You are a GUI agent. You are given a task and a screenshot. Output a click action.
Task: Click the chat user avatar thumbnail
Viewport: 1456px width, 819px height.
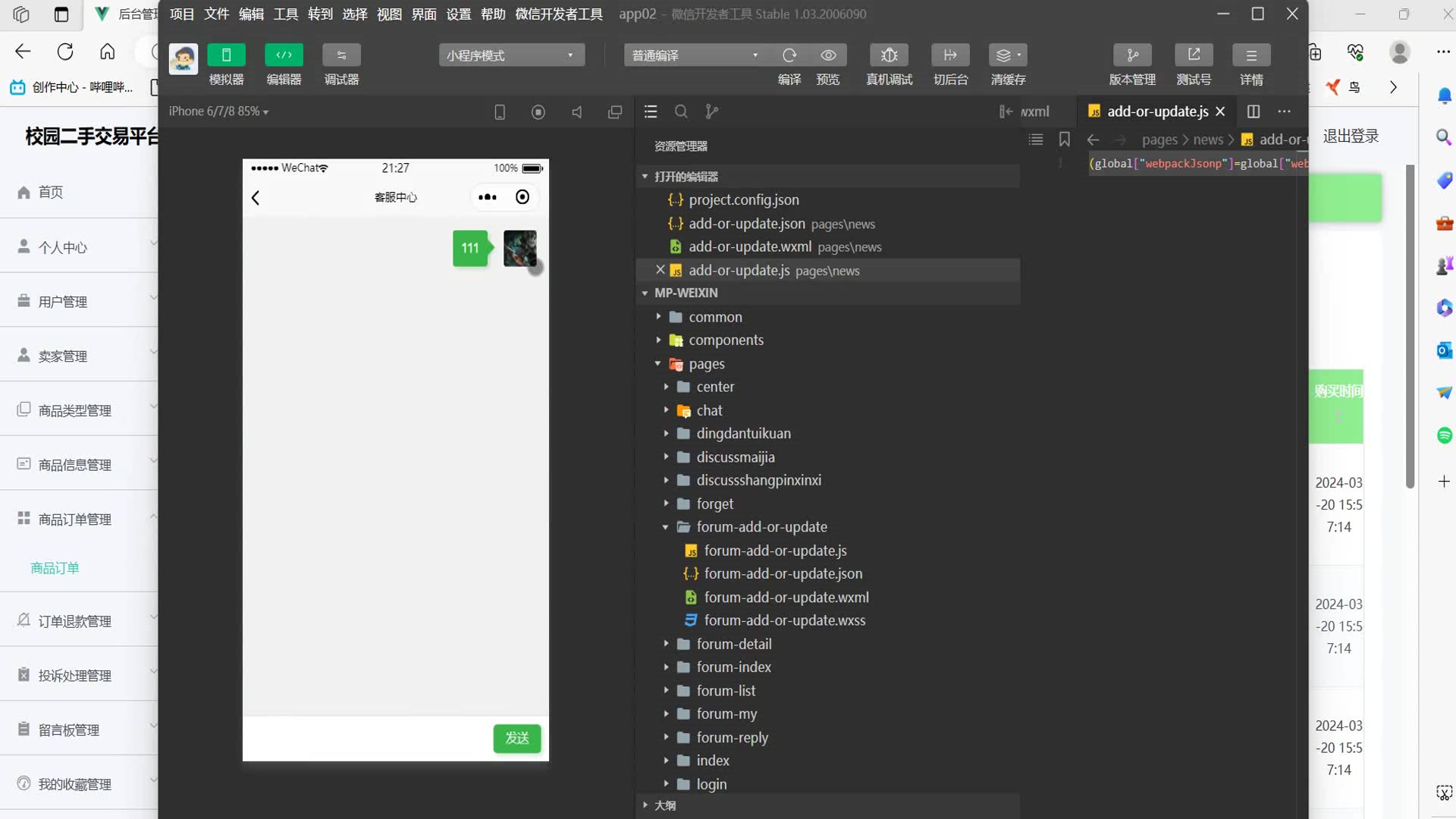coord(520,249)
